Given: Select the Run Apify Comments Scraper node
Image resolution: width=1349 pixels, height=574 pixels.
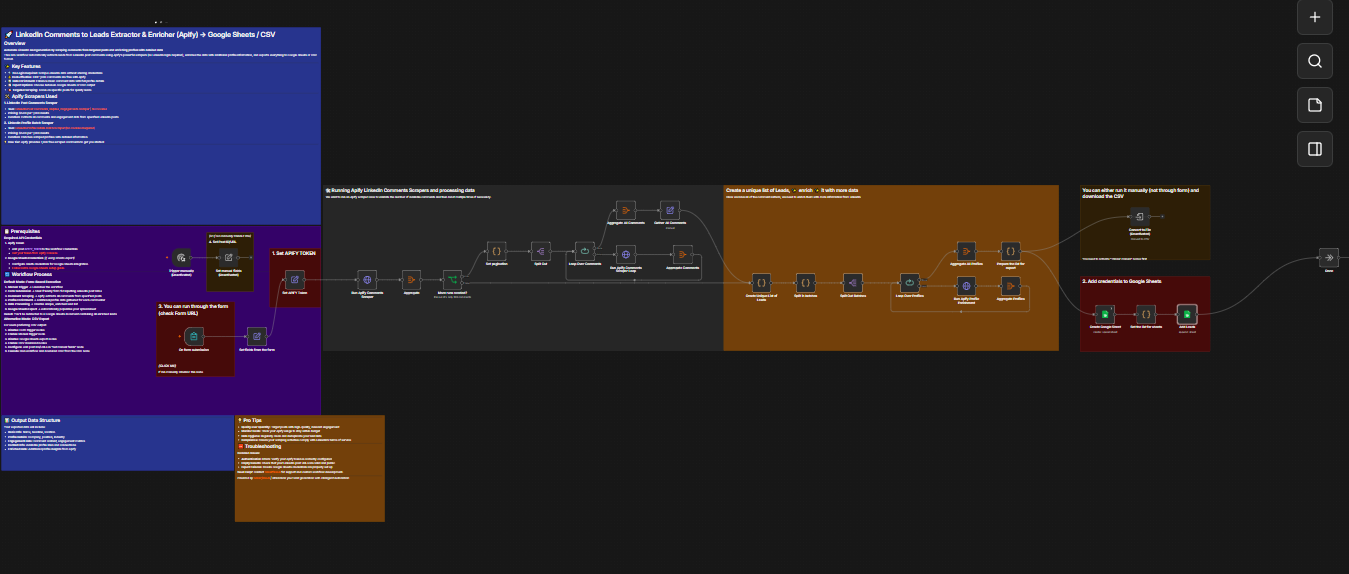Looking at the screenshot, I should (x=366, y=280).
